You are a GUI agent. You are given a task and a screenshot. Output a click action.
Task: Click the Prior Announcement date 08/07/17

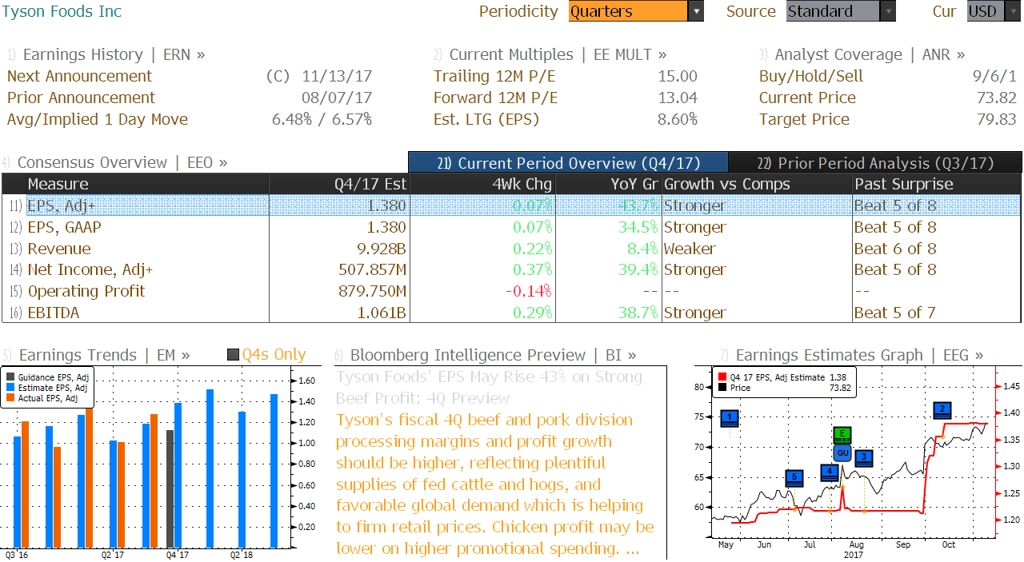pos(336,98)
